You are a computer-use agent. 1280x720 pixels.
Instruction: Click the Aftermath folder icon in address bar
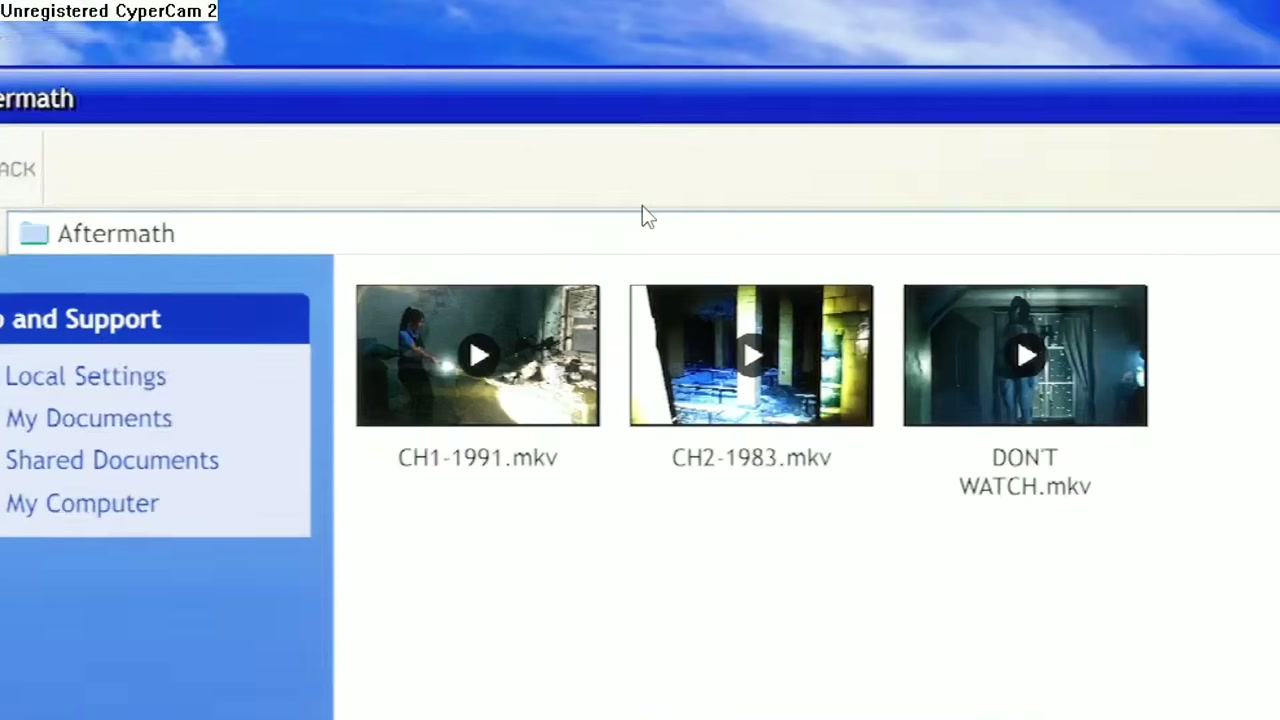34,233
